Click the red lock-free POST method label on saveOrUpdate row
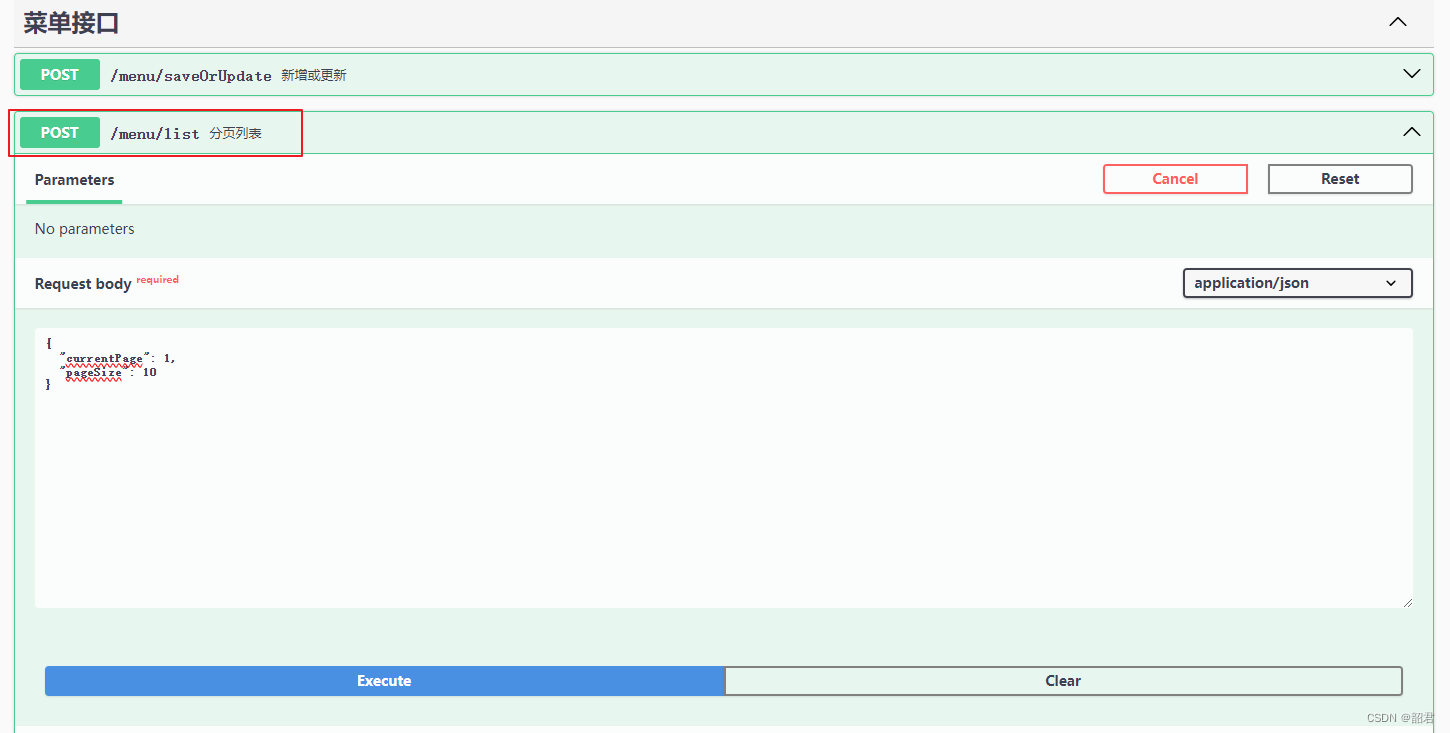 point(58,74)
